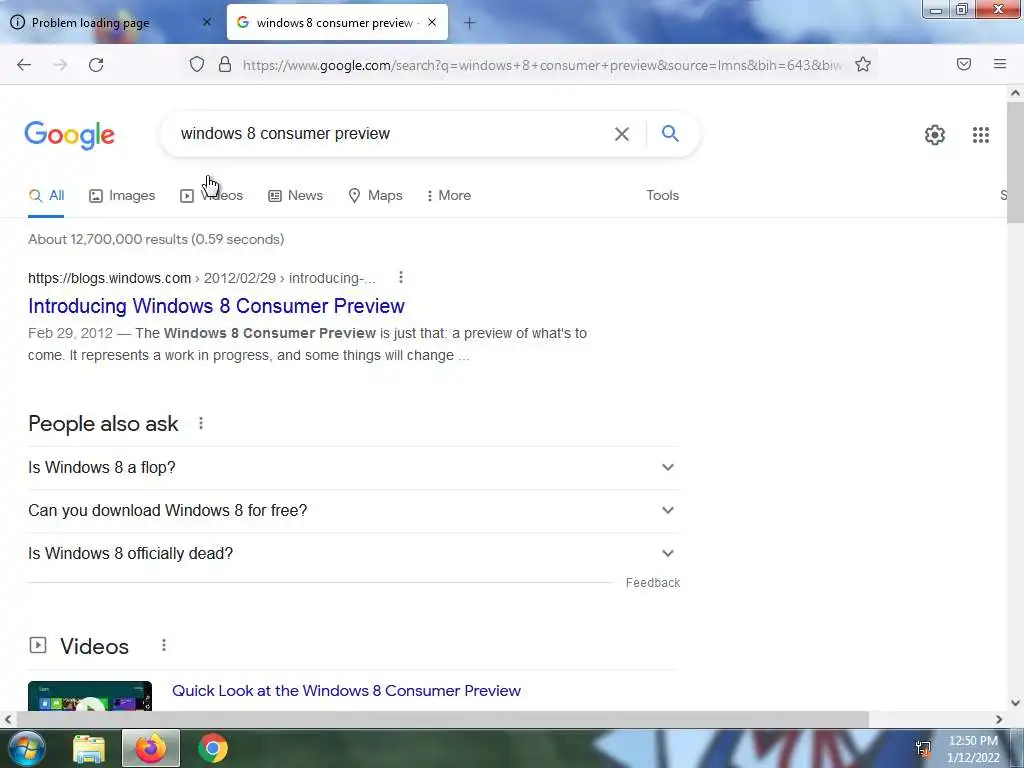The height and width of the screenshot is (768, 1024).
Task: Open Quick Look at Windows 8 video link
Action: click(346, 691)
